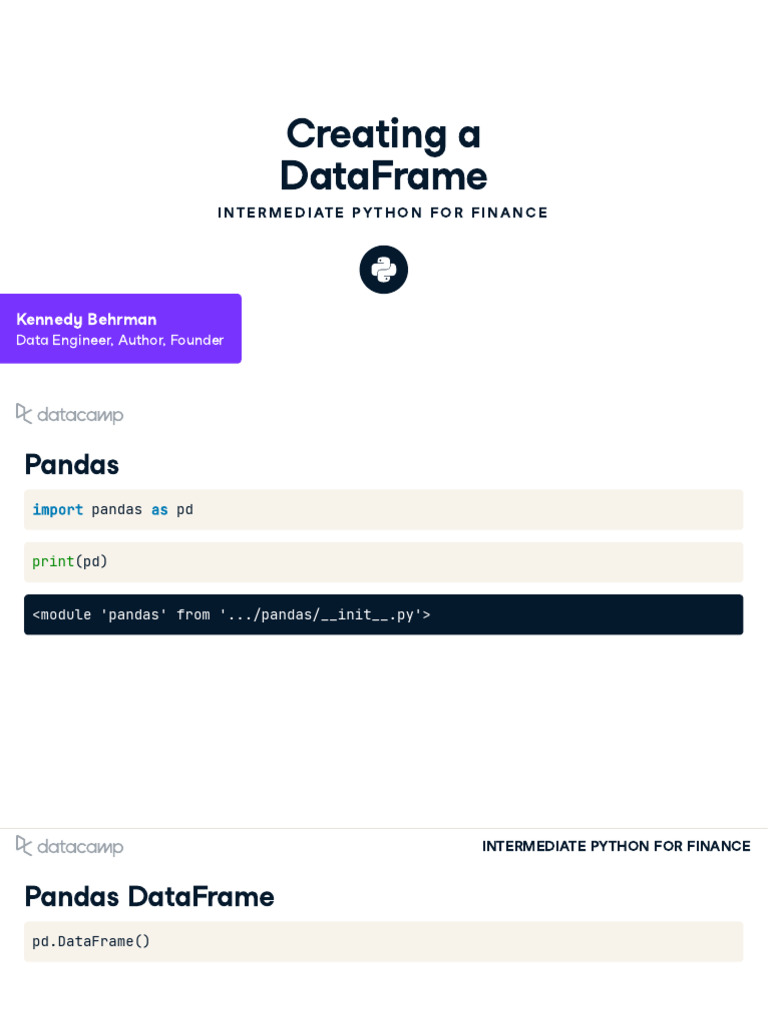Viewport: 768px width, 1024px height.
Task: Click the green print keyword
Action: (x=53, y=562)
